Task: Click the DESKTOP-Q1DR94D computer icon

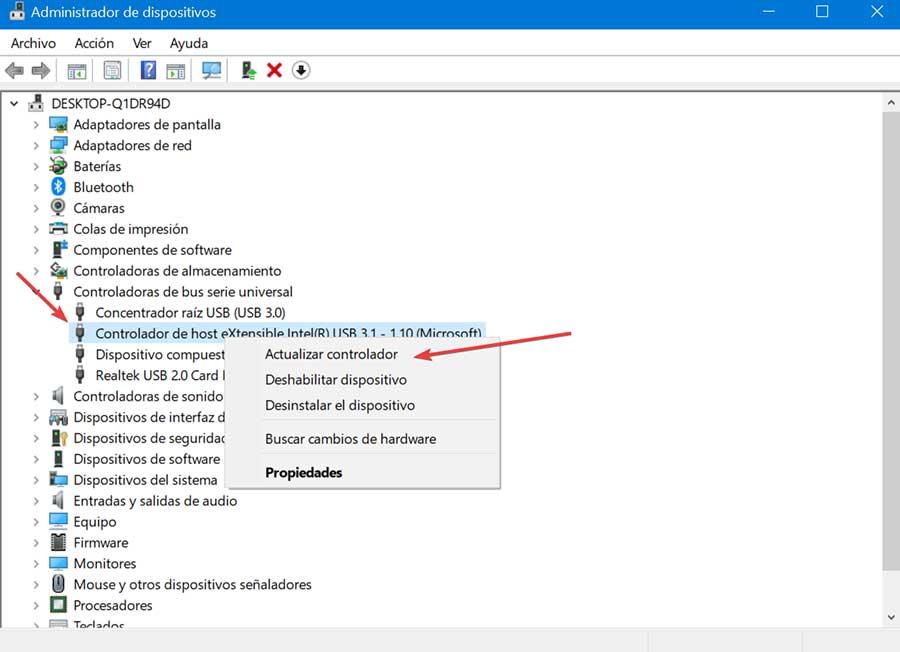Action: click(x=36, y=103)
